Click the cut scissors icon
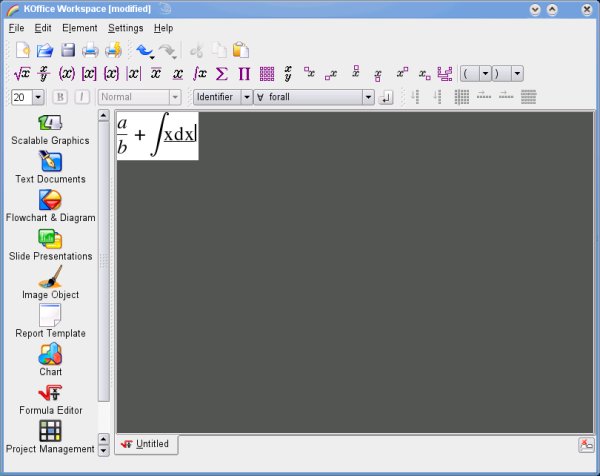This screenshot has height=476, width=600. coord(197,50)
